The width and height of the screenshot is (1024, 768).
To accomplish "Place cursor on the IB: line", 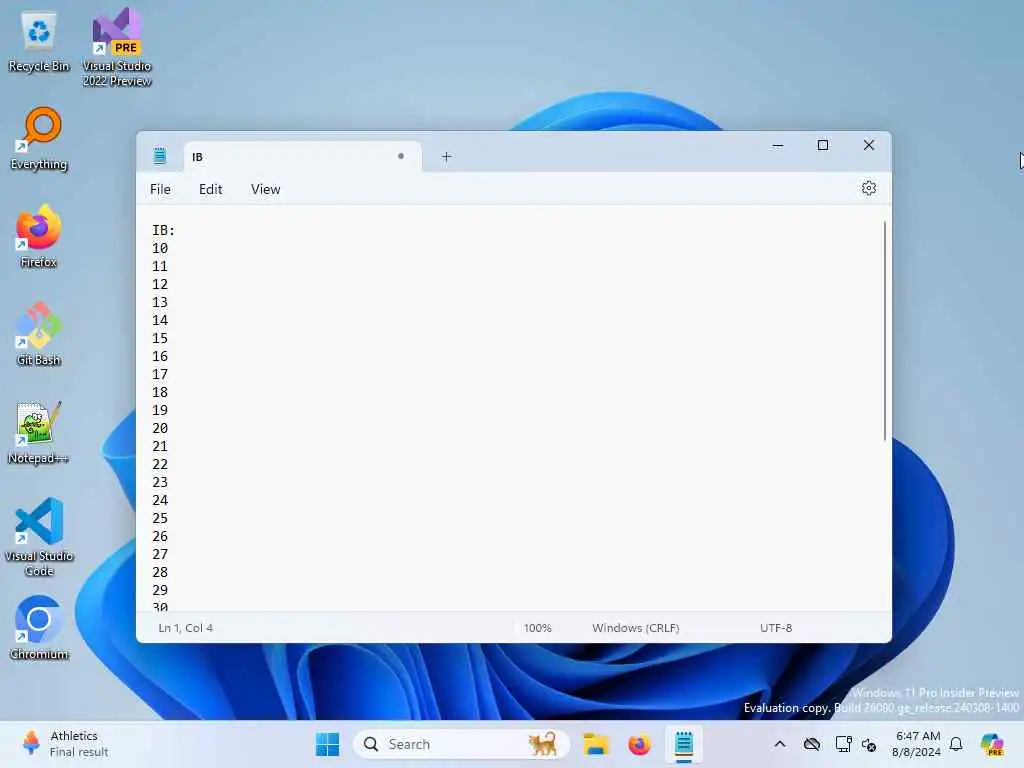I will pyautogui.click(x=164, y=230).
